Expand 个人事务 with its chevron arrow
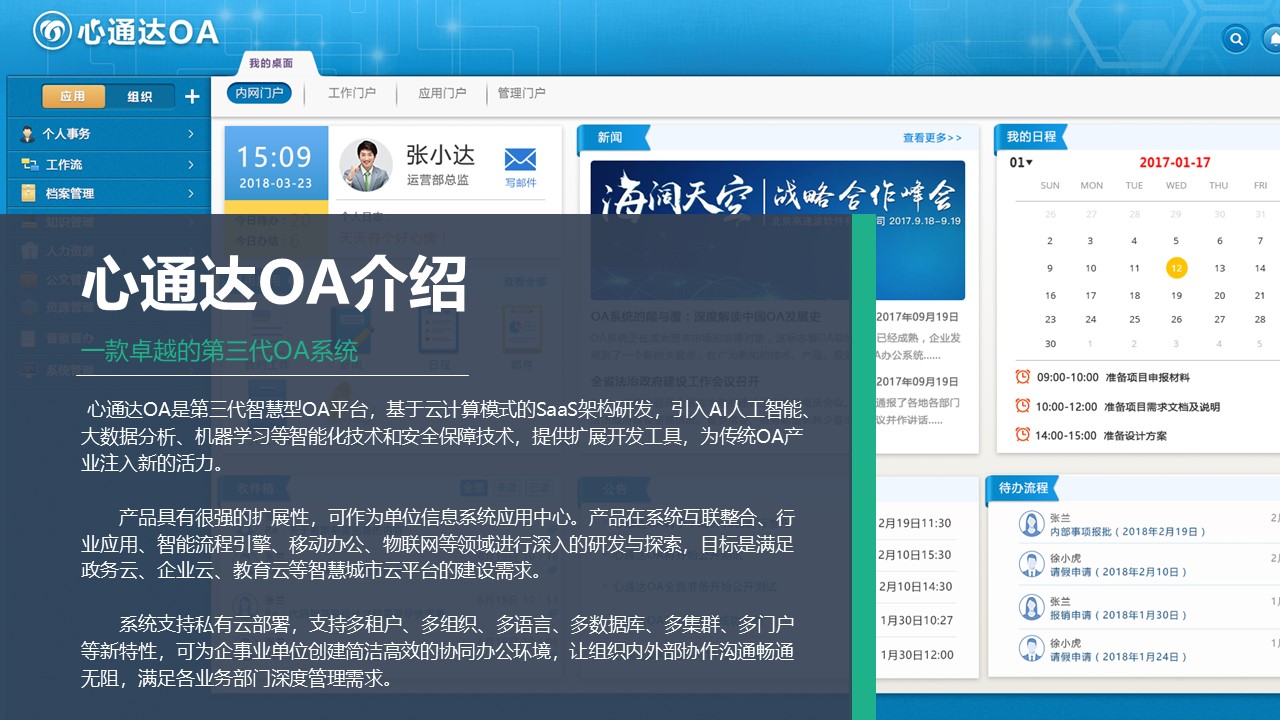The image size is (1280, 720). click(x=191, y=134)
